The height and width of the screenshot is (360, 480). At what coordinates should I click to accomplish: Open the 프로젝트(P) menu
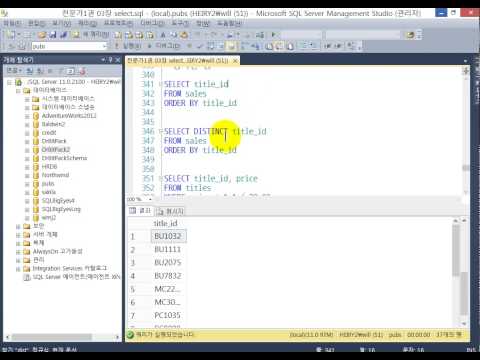coord(118,23)
